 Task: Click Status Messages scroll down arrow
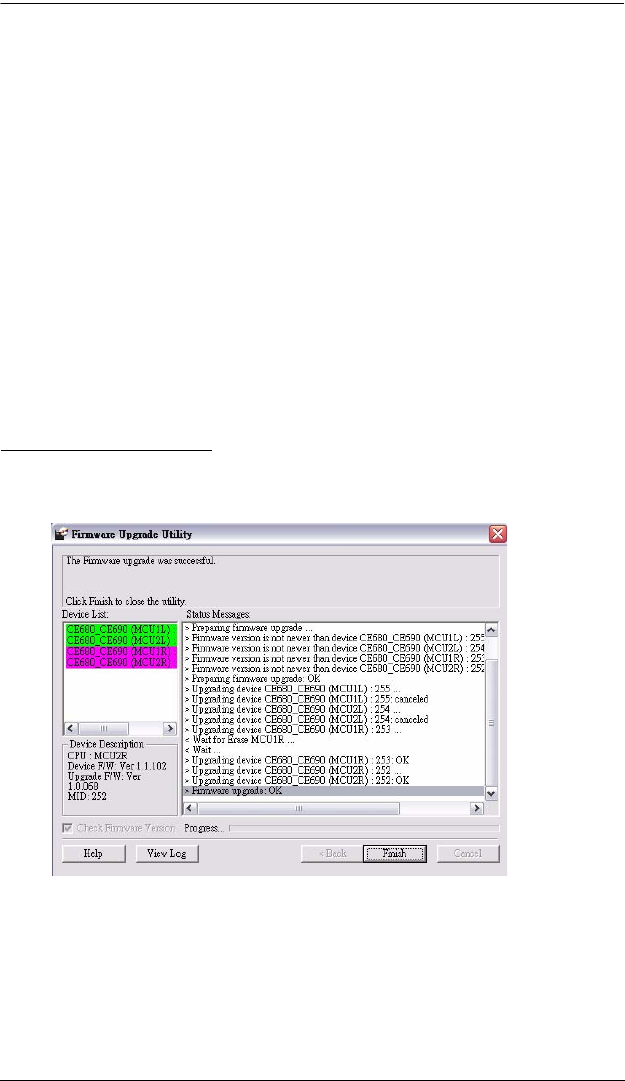pyautogui.click(x=491, y=794)
